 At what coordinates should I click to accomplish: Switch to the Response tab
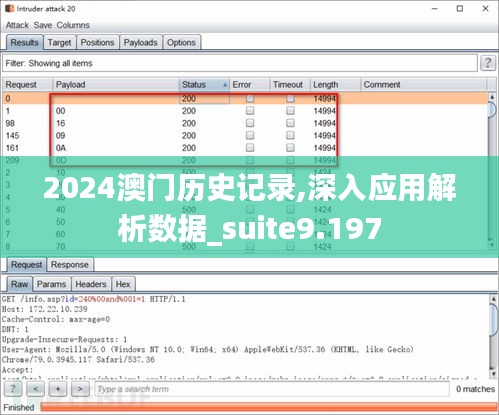point(70,265)
